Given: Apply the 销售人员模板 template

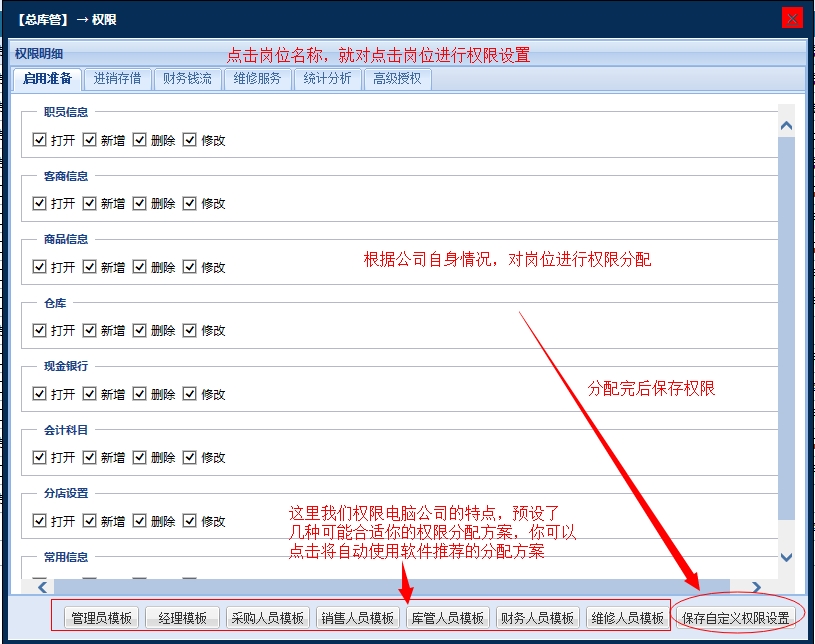Looking at the screenshot, I should (x=356, y=617).
